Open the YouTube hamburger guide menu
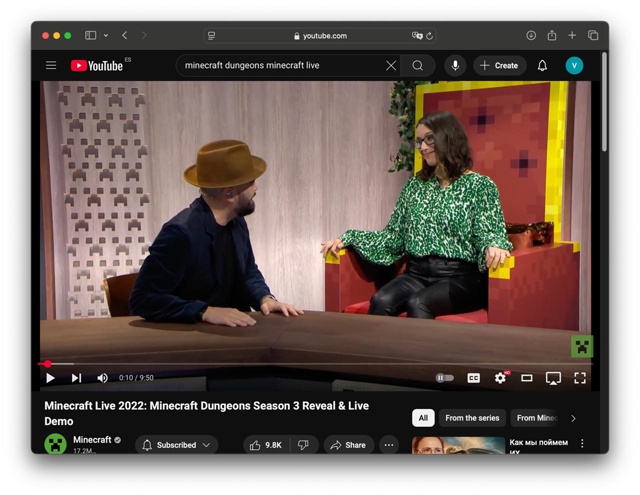Screen dimensions: 640x495 click(x=51, y=66)
